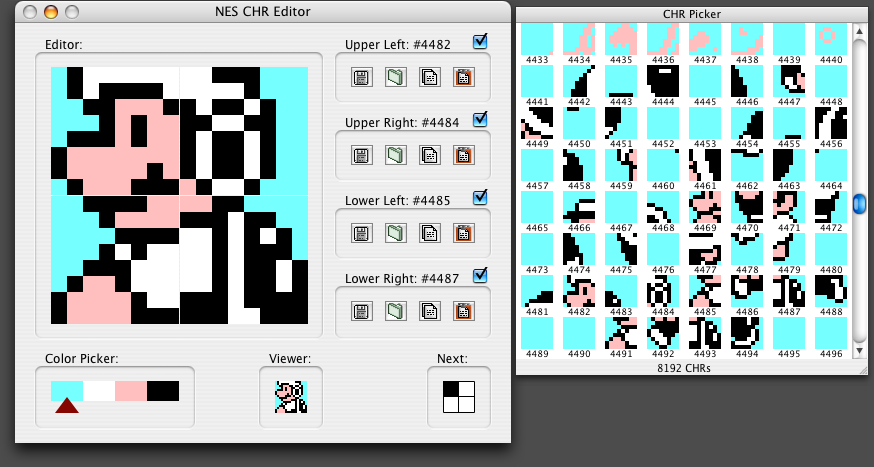Viewport: 874px width, 467px height.
Task: Open a file into Lower Right tile
Action: (x=396, y=312)
